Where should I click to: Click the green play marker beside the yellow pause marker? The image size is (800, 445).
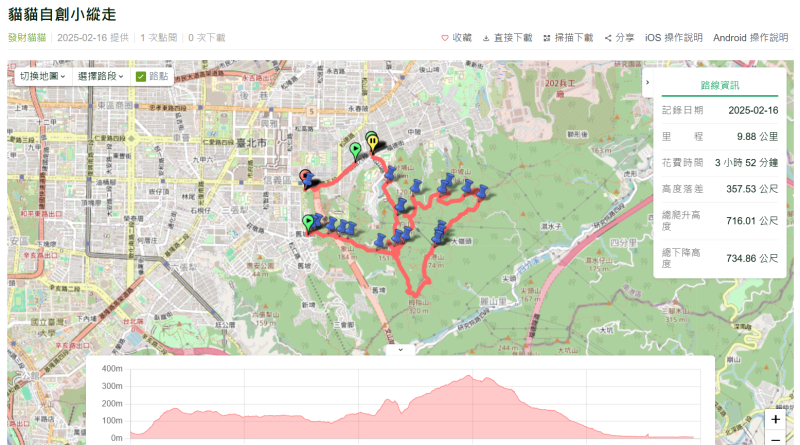356,152
